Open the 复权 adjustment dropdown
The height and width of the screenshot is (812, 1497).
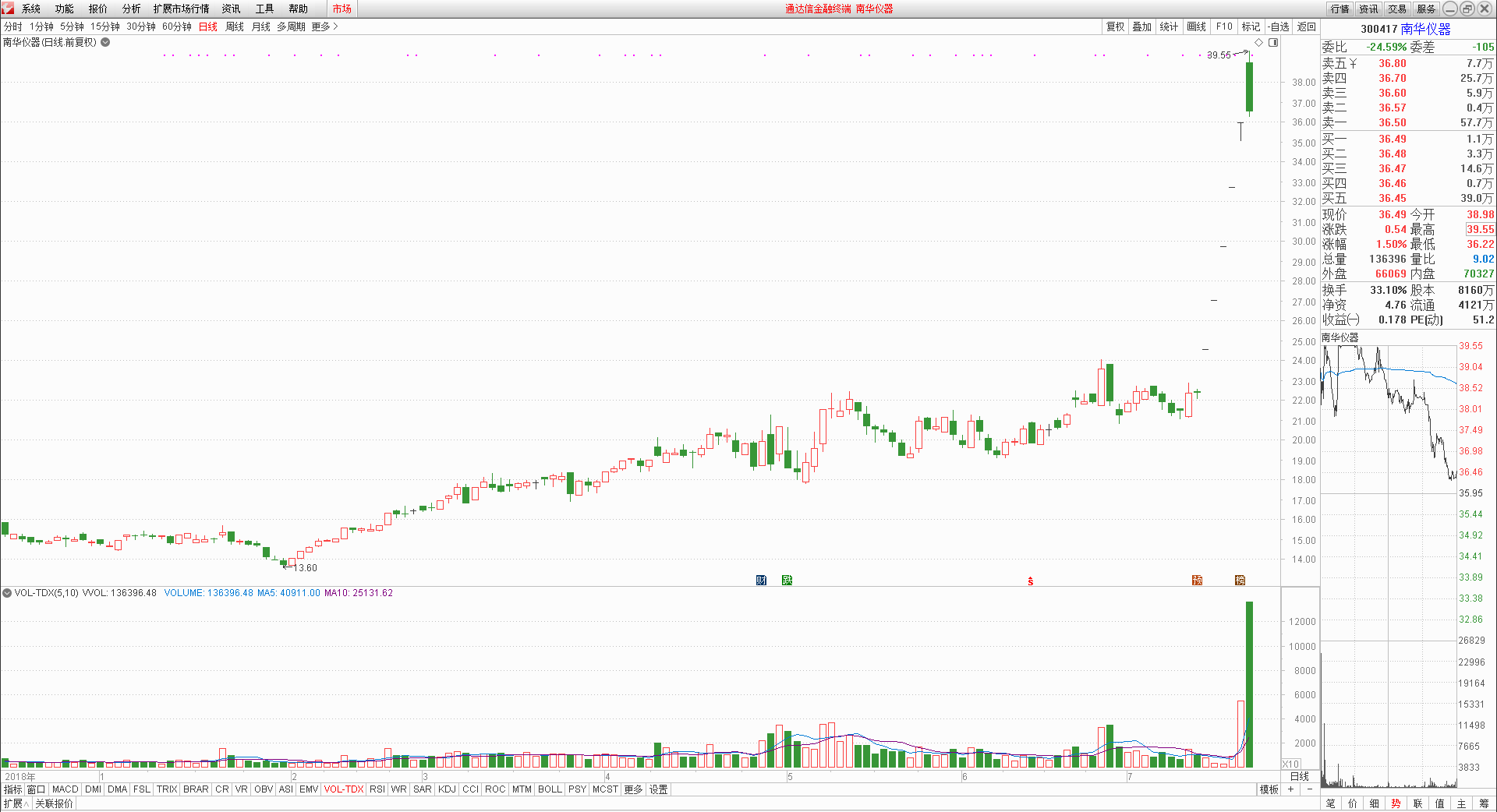click(1116, 26)
